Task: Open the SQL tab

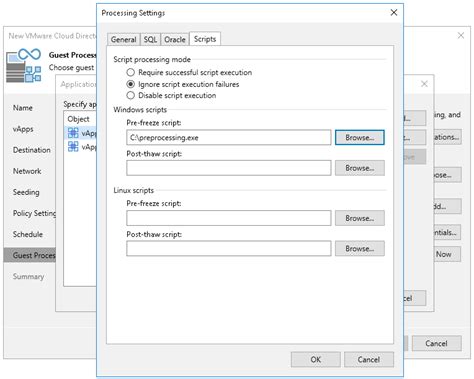Action: pos(150,39)
